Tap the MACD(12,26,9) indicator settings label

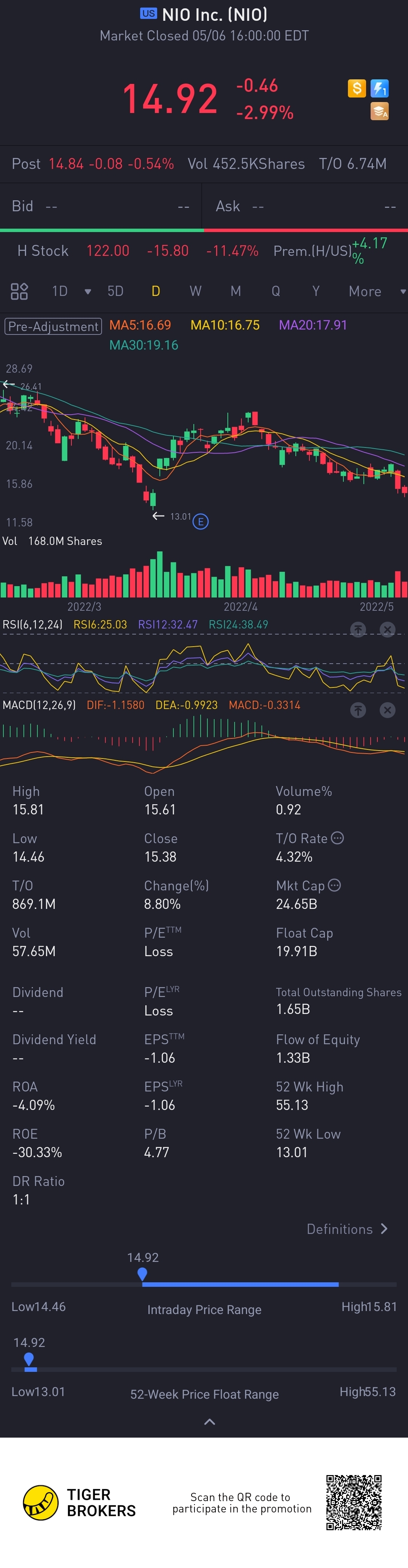point(40,705)
